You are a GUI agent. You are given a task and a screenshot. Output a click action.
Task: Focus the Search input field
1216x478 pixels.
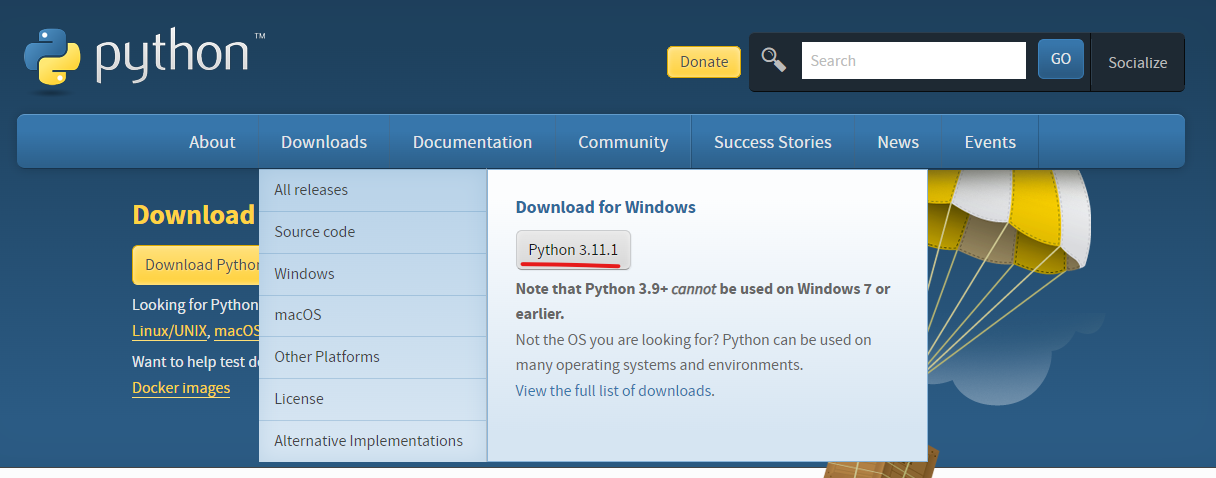click(914, 60)
